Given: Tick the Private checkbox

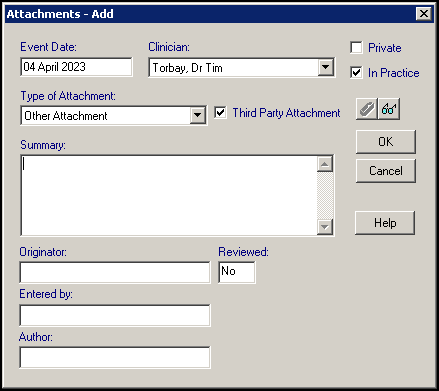Looking at the screenshot, I should click(356, 48).
